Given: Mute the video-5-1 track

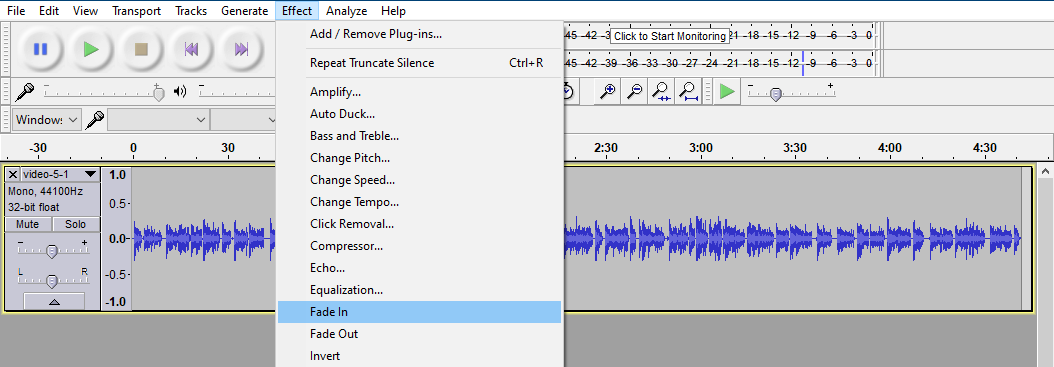Looking at the screenshot, I should [28, 225].
